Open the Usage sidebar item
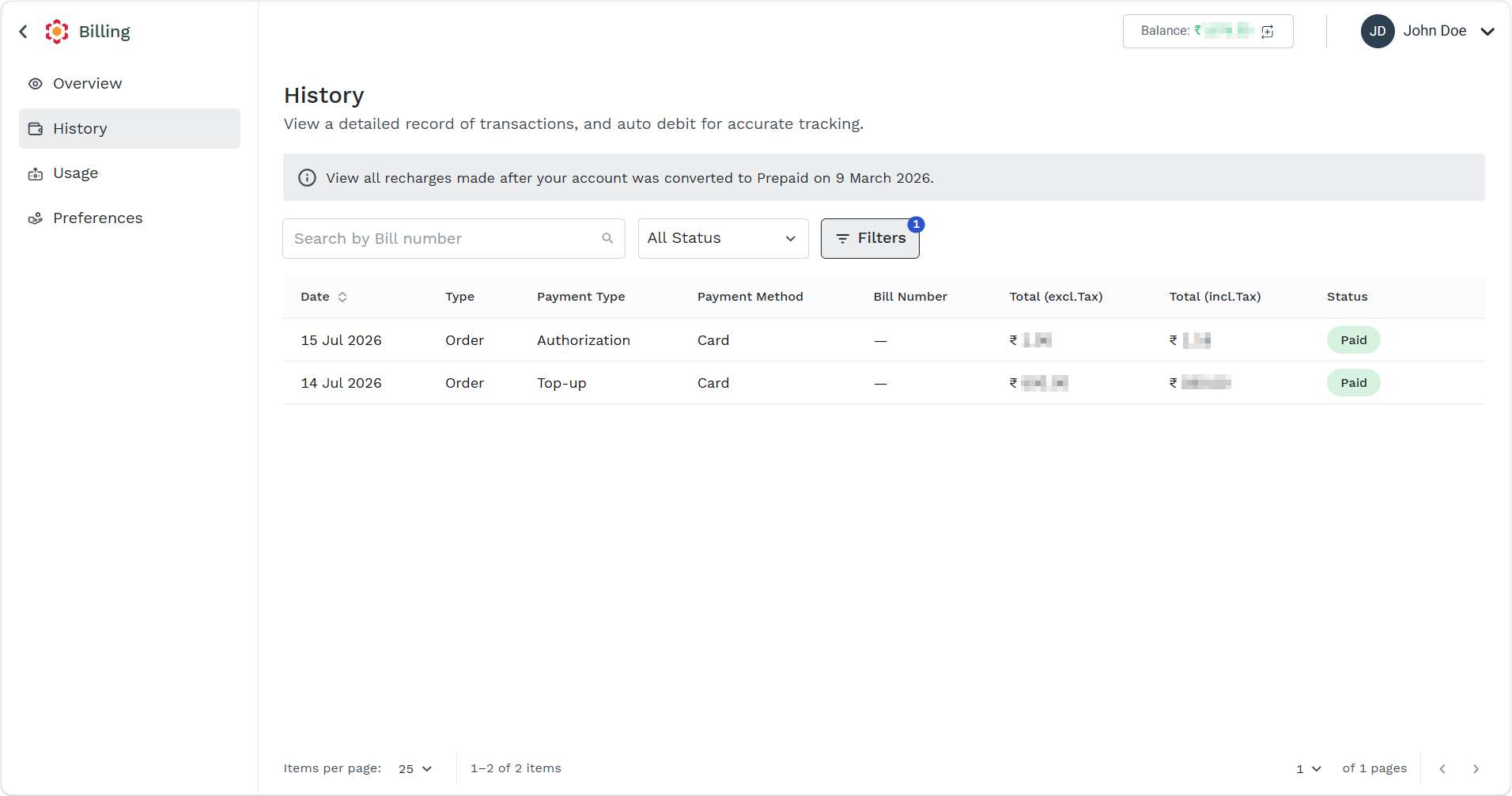Image resolution: width=1512 pixels, height=796 pixels. (130, 173)
